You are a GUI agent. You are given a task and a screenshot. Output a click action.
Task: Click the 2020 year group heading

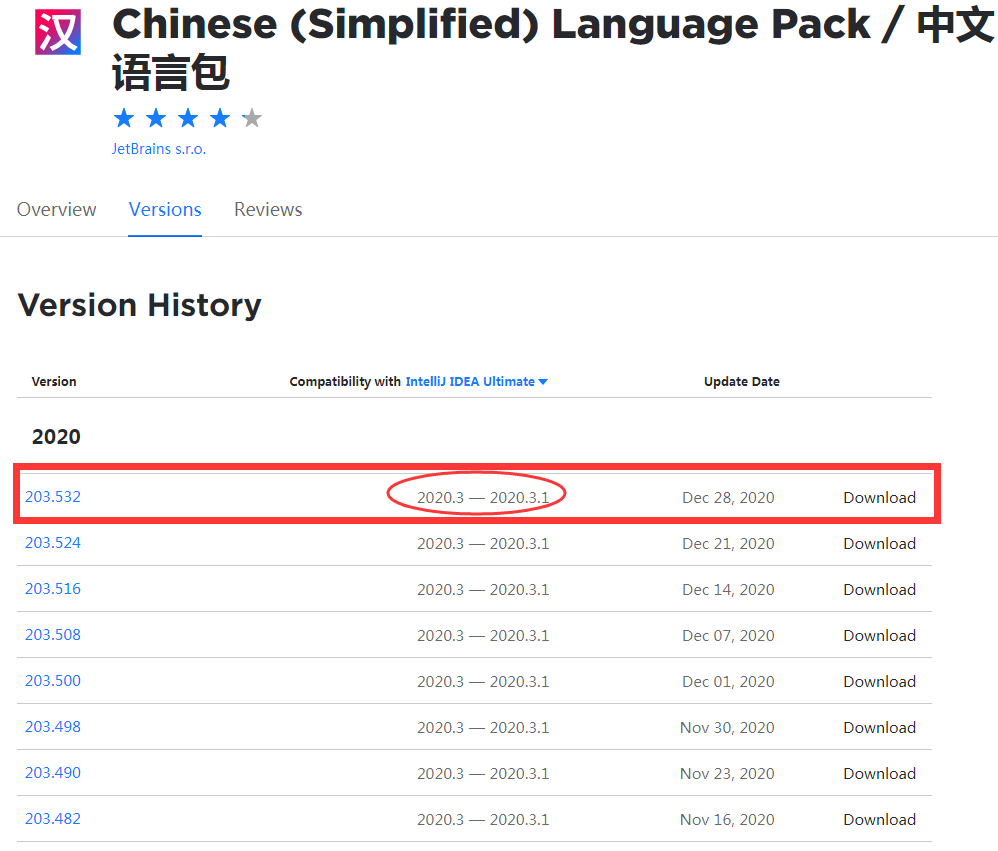[56, 437]
